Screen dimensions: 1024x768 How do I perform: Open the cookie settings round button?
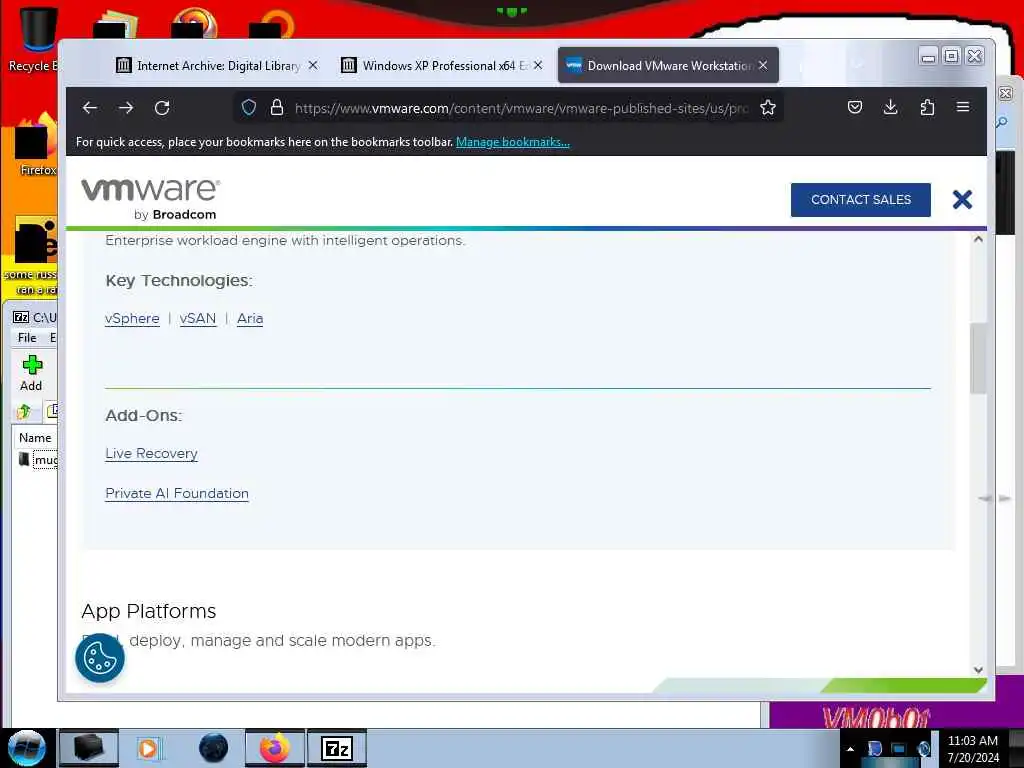tap(100, 658)
